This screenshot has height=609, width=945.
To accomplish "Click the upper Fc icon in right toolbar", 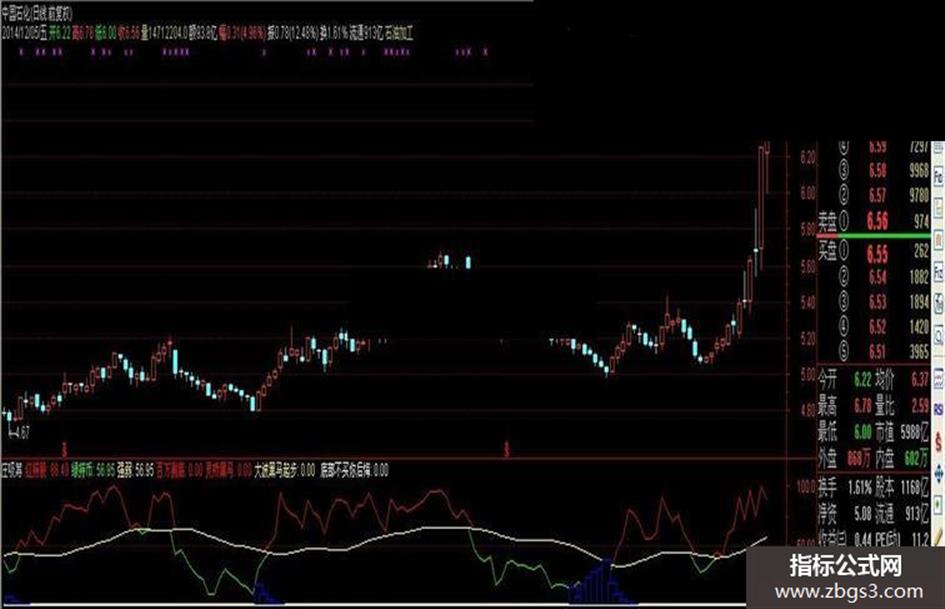I will tap(938, 177).
